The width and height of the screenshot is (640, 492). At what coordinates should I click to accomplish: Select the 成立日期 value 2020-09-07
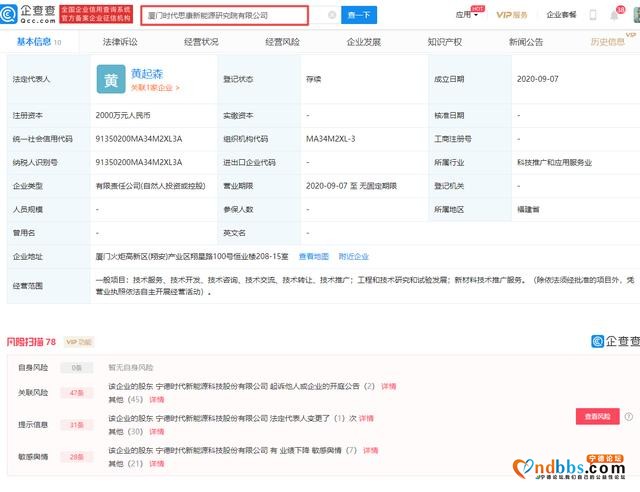538,79
